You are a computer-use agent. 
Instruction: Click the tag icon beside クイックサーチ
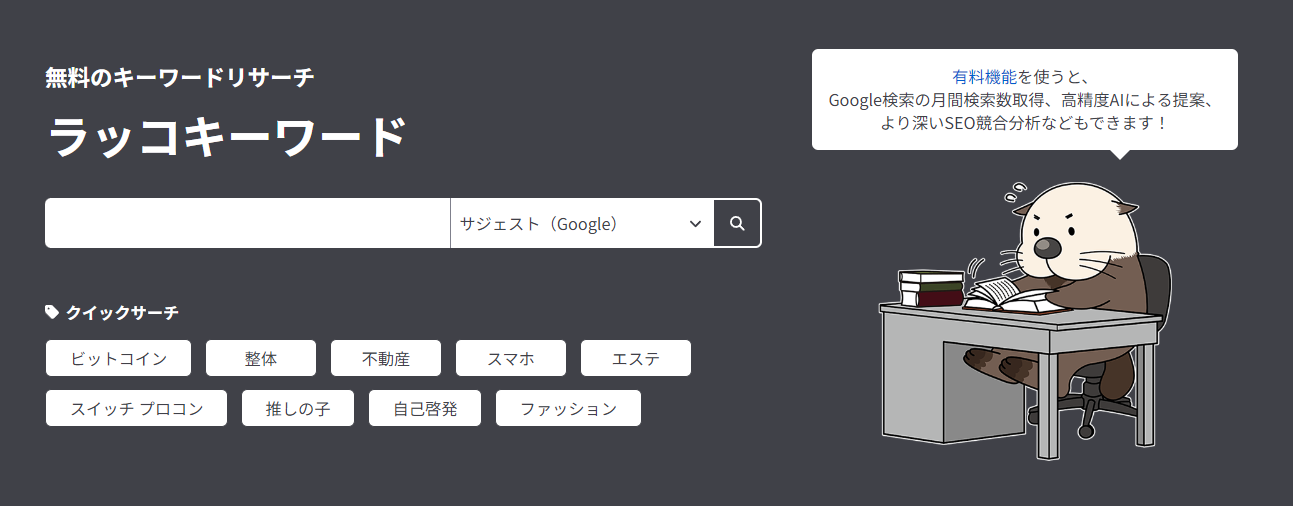pyautogui.click(x=52, y=312)
